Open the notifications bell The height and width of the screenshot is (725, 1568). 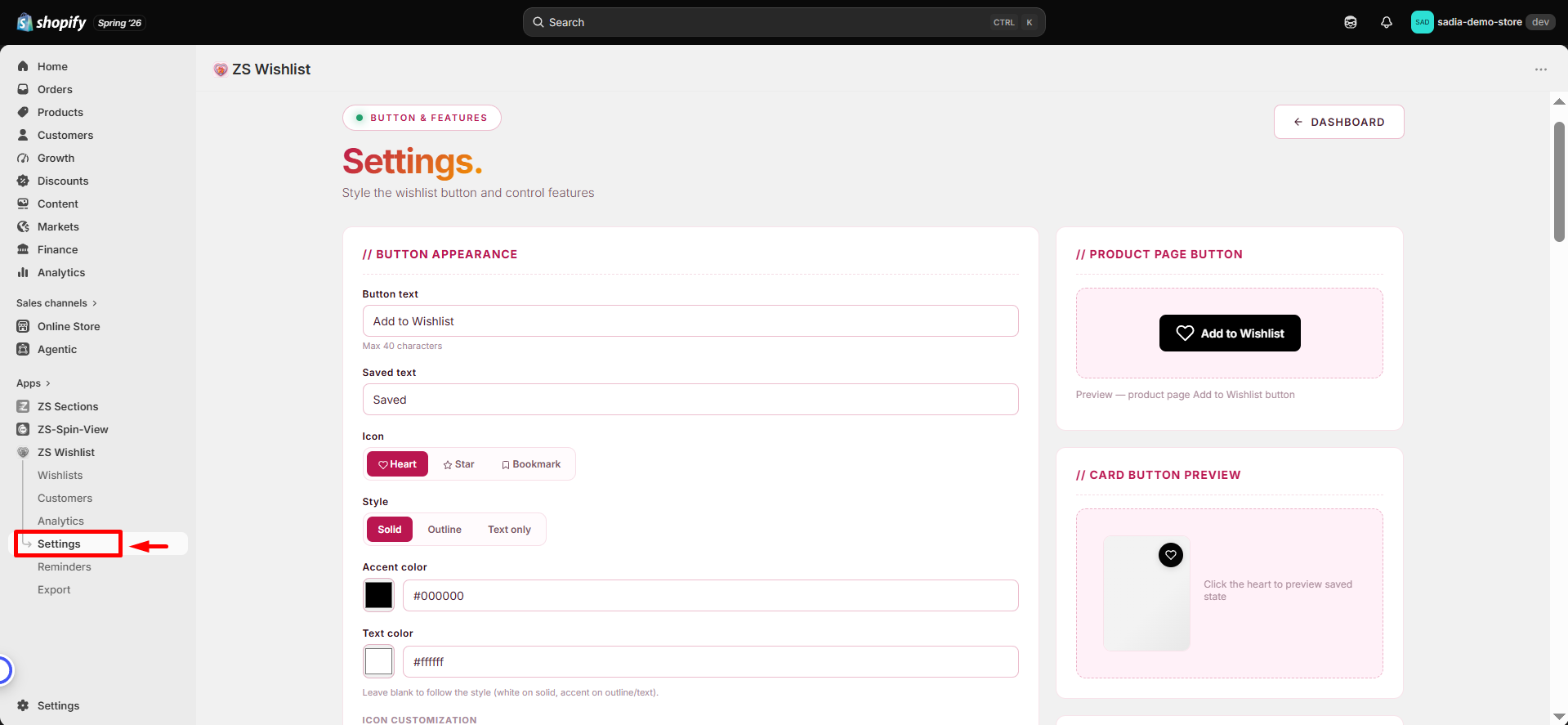point(1387,22)
